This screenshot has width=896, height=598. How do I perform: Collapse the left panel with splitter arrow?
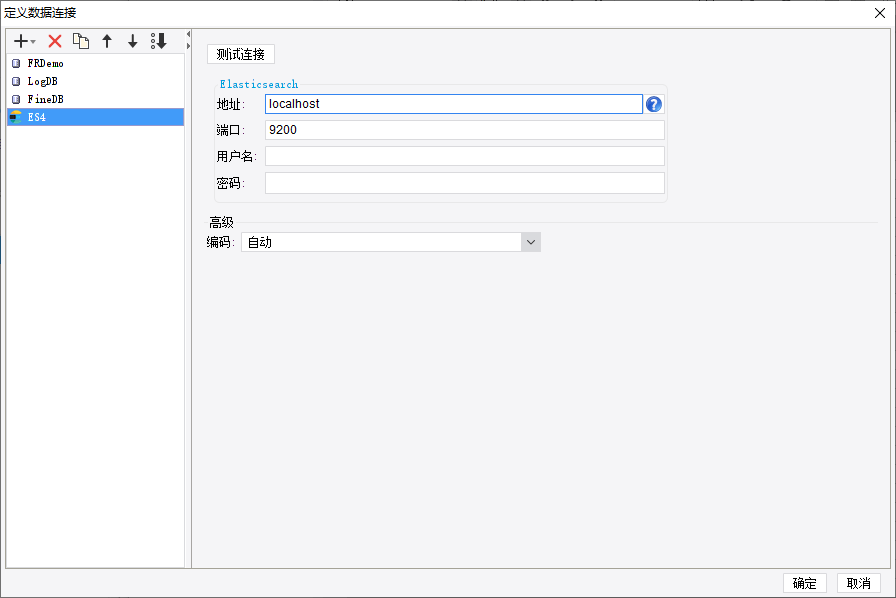[x=188, y=33]
